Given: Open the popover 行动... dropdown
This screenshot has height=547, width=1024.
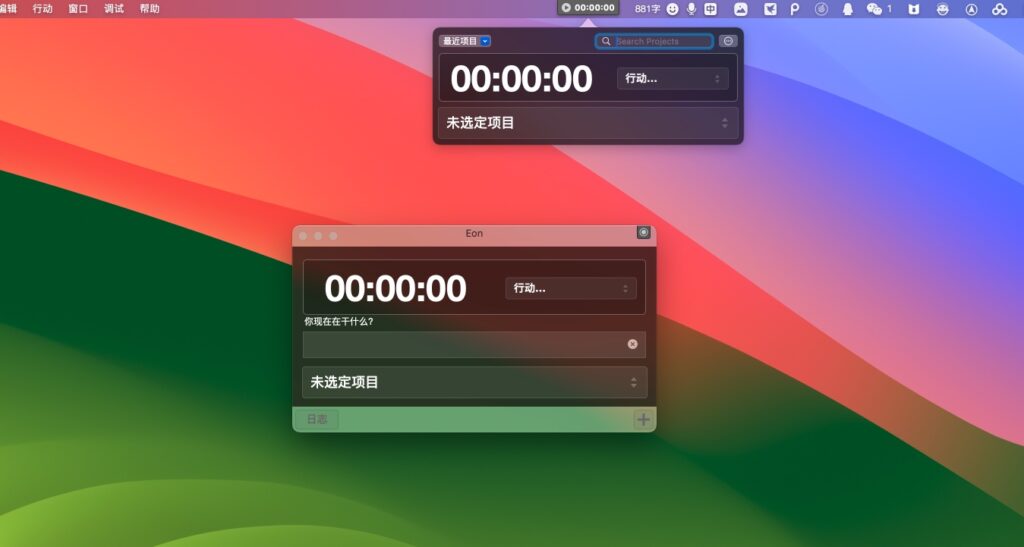Looking at the screenshot, I should pos(673,78).
